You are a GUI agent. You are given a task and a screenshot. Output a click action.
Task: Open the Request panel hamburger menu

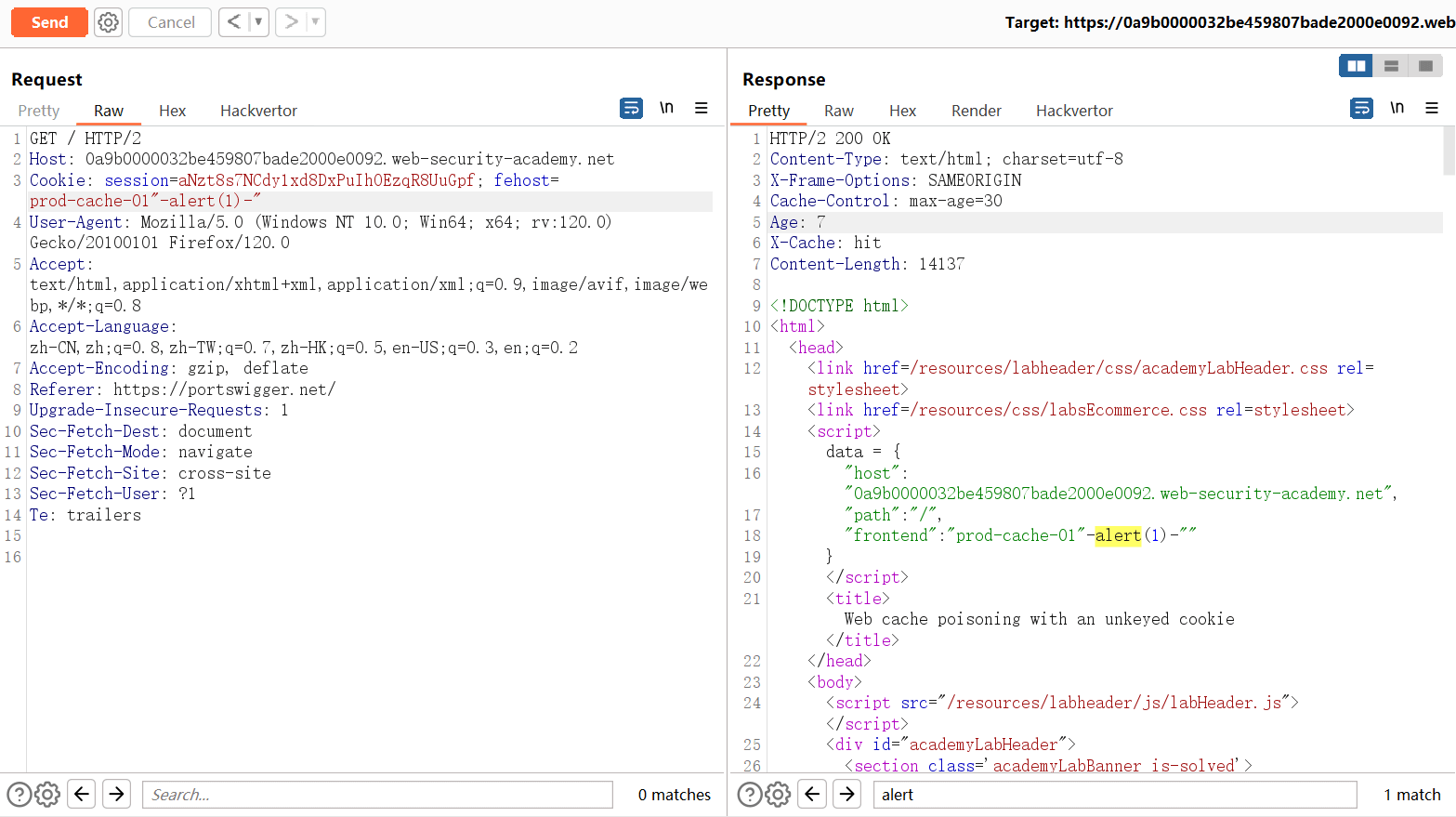click(x=702, y=108)
